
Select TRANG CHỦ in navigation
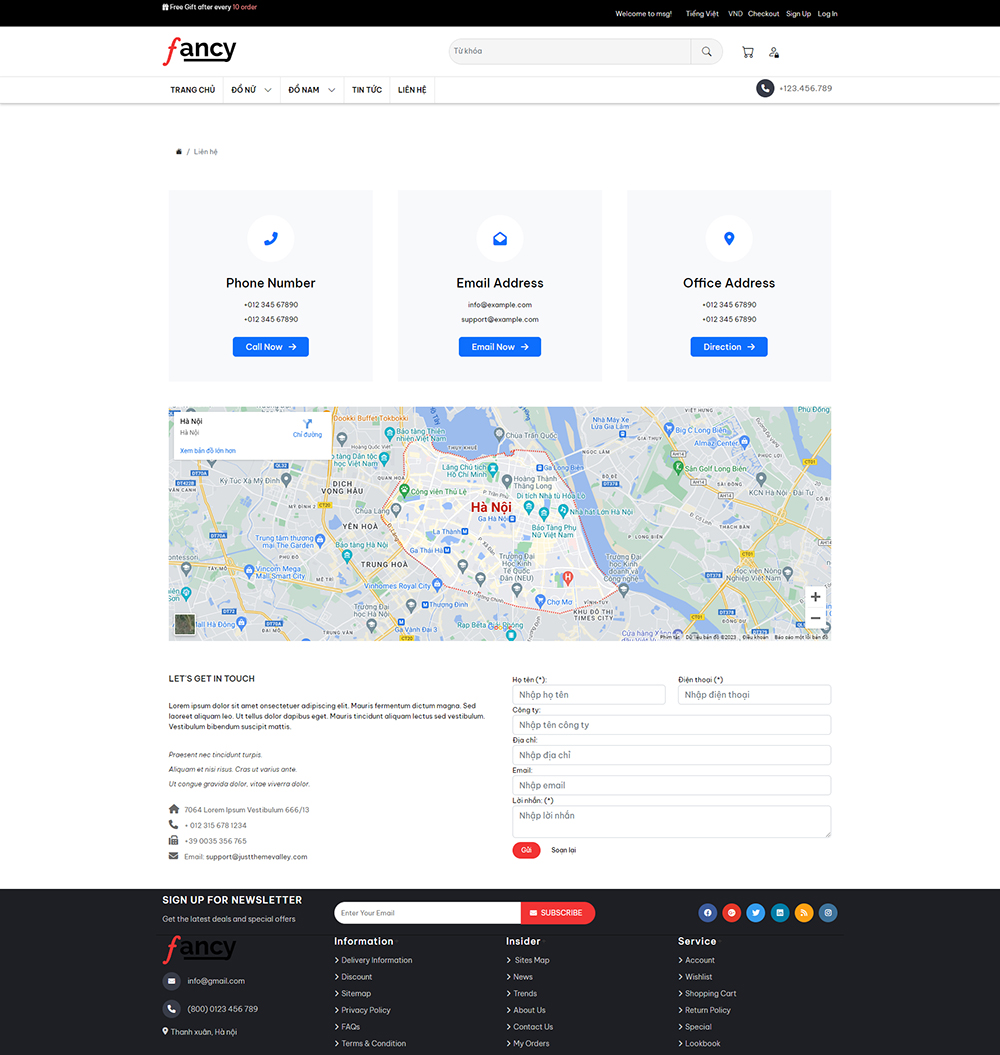(192, 90)
